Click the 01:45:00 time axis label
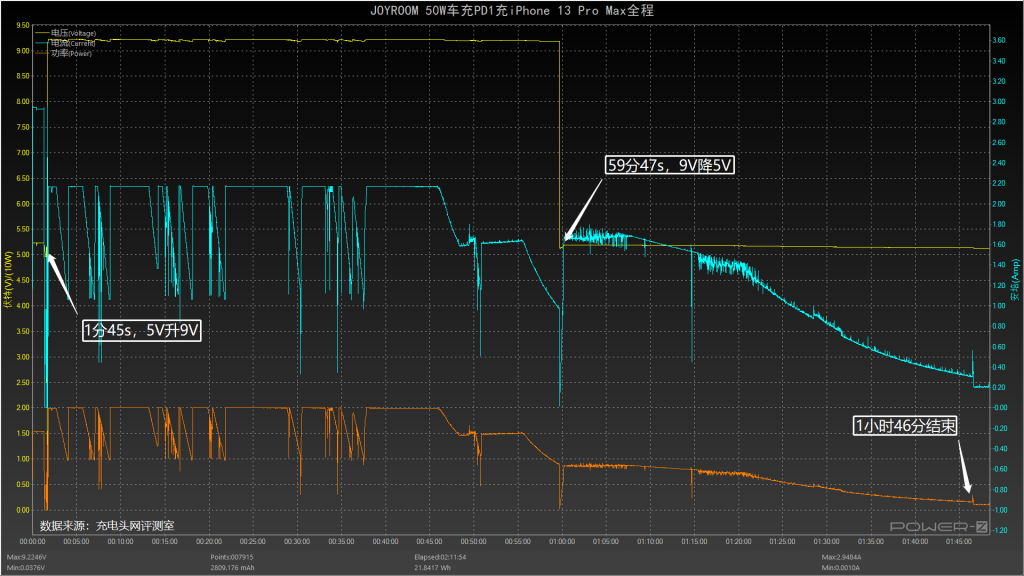Image resolution: width=1024 pixels, height=576 pixels. [x=959, y=541]
